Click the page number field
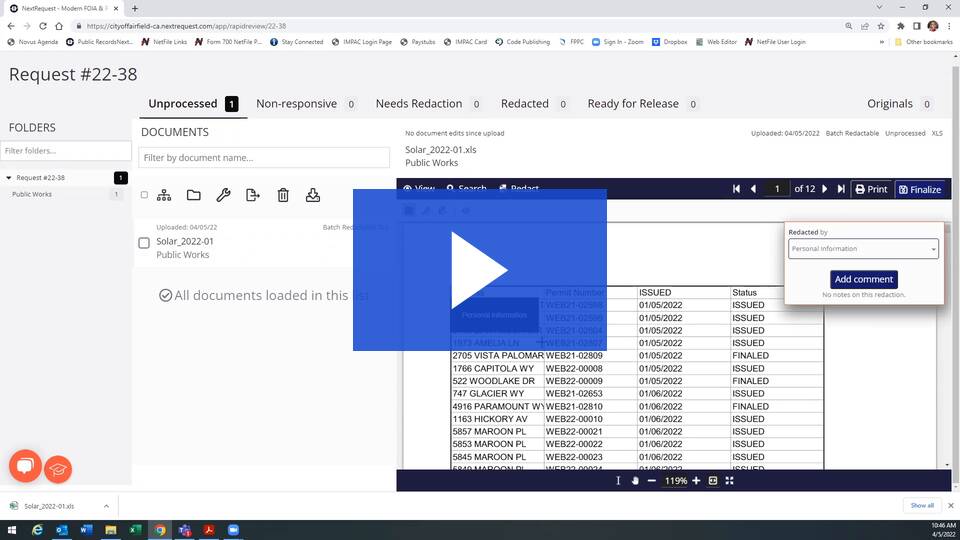The height and width of the screenshot is (540, 960). point(777,189)
